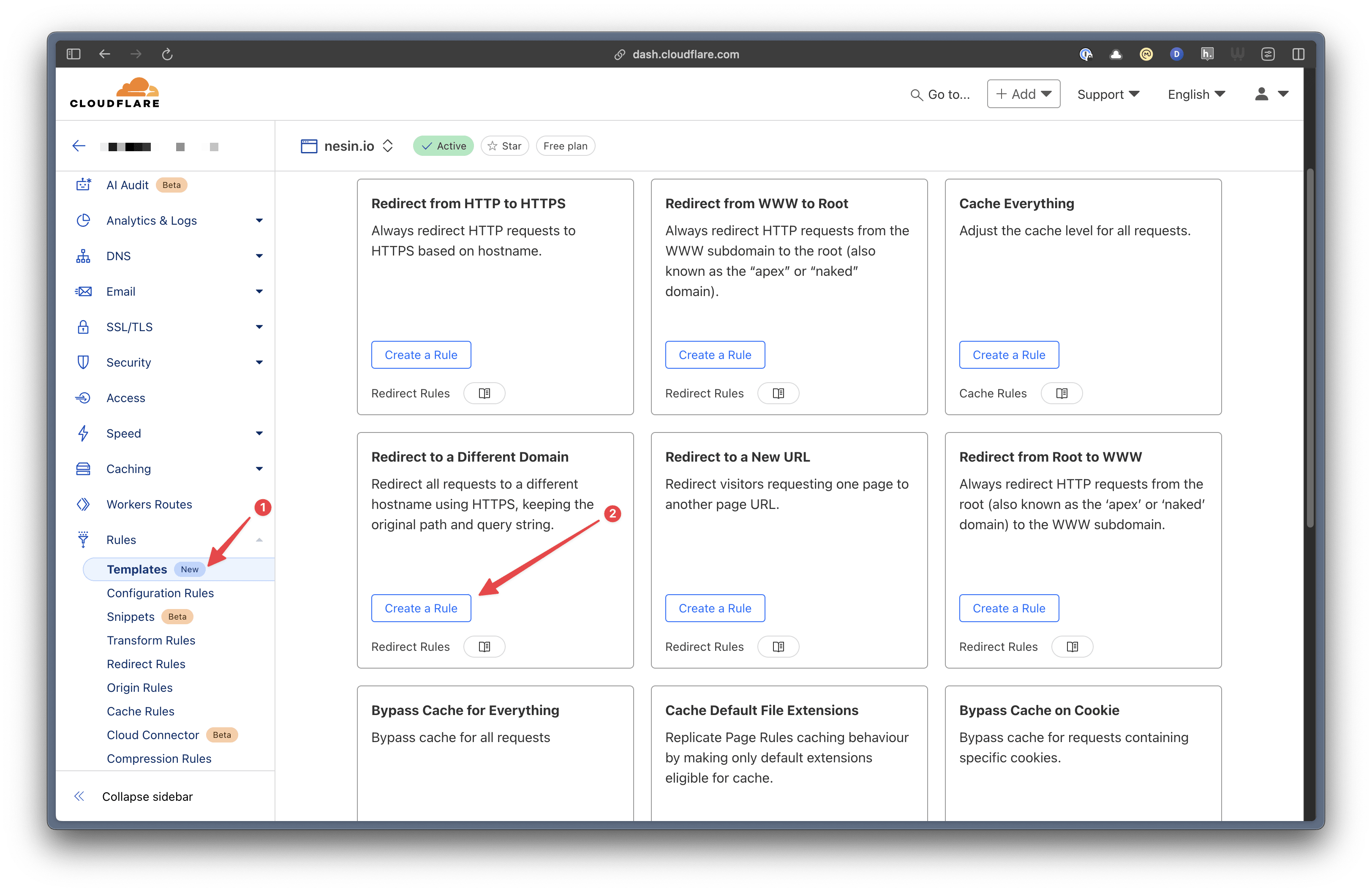The width and height of the screenshot is (1372, 892).
Task: Open the nesin.io domain switcher
Action: pyautogui.click(x=388, y=146)
